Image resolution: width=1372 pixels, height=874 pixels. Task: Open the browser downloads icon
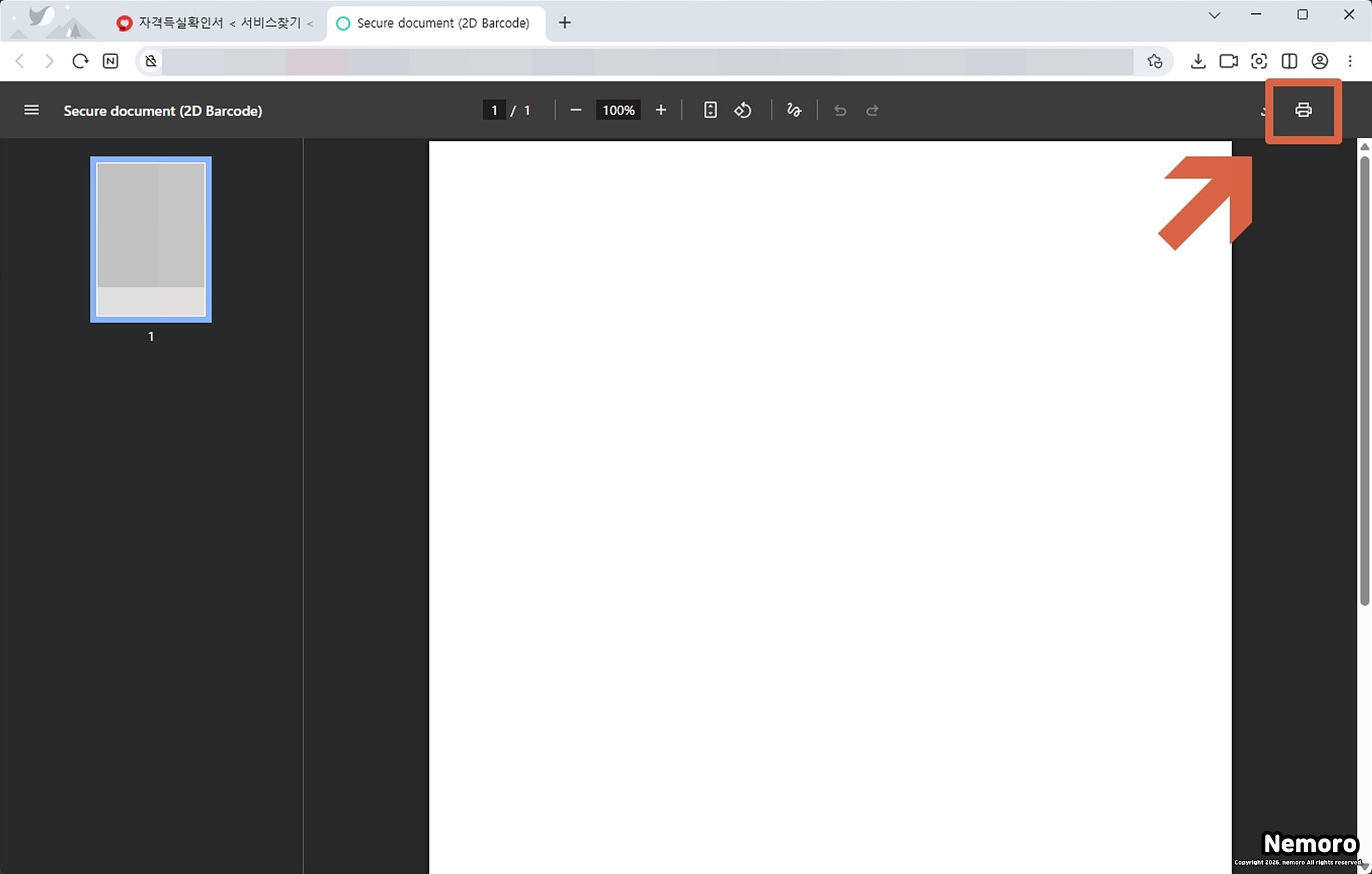point(1198,61)
